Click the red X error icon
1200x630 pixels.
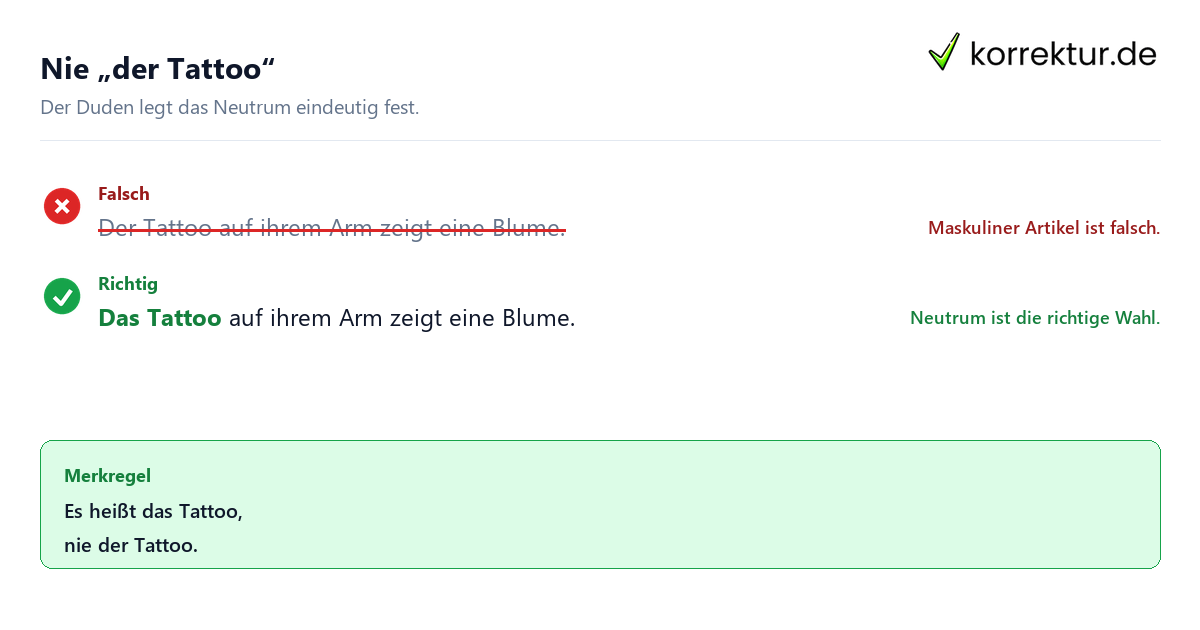pyautogui.click(x=62, y=206)
